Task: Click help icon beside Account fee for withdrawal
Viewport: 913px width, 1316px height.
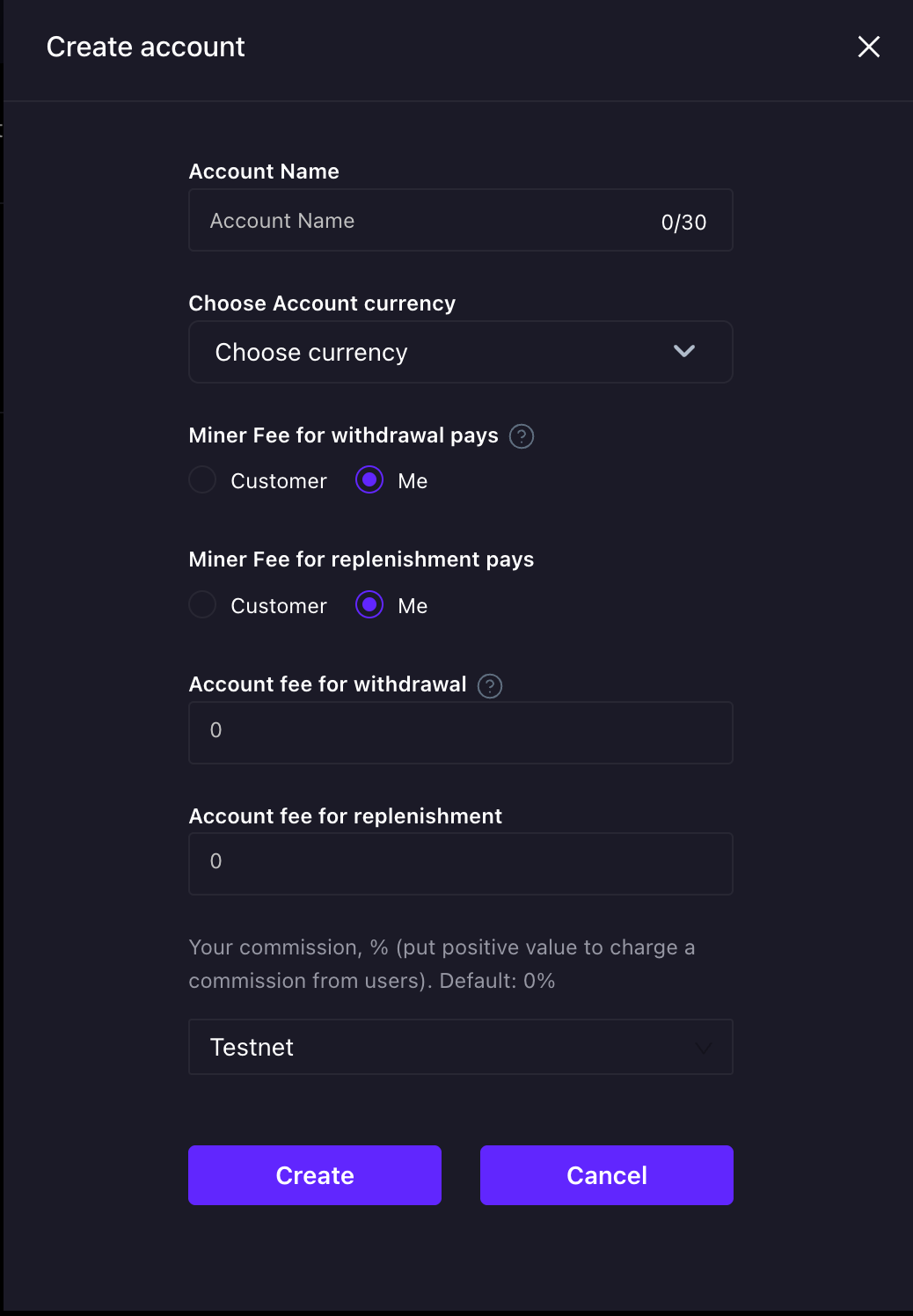Action: point(490,686)
